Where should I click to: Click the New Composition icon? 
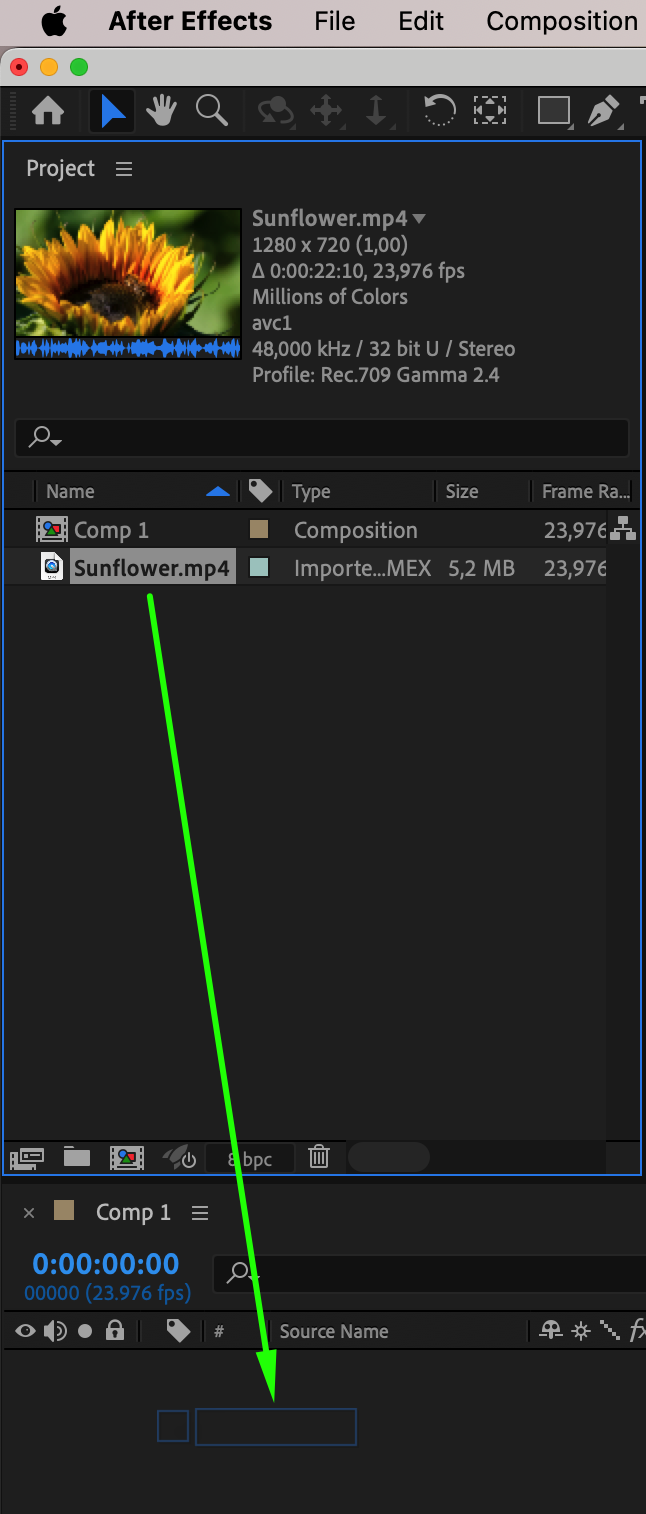[x=127, y=1158]
